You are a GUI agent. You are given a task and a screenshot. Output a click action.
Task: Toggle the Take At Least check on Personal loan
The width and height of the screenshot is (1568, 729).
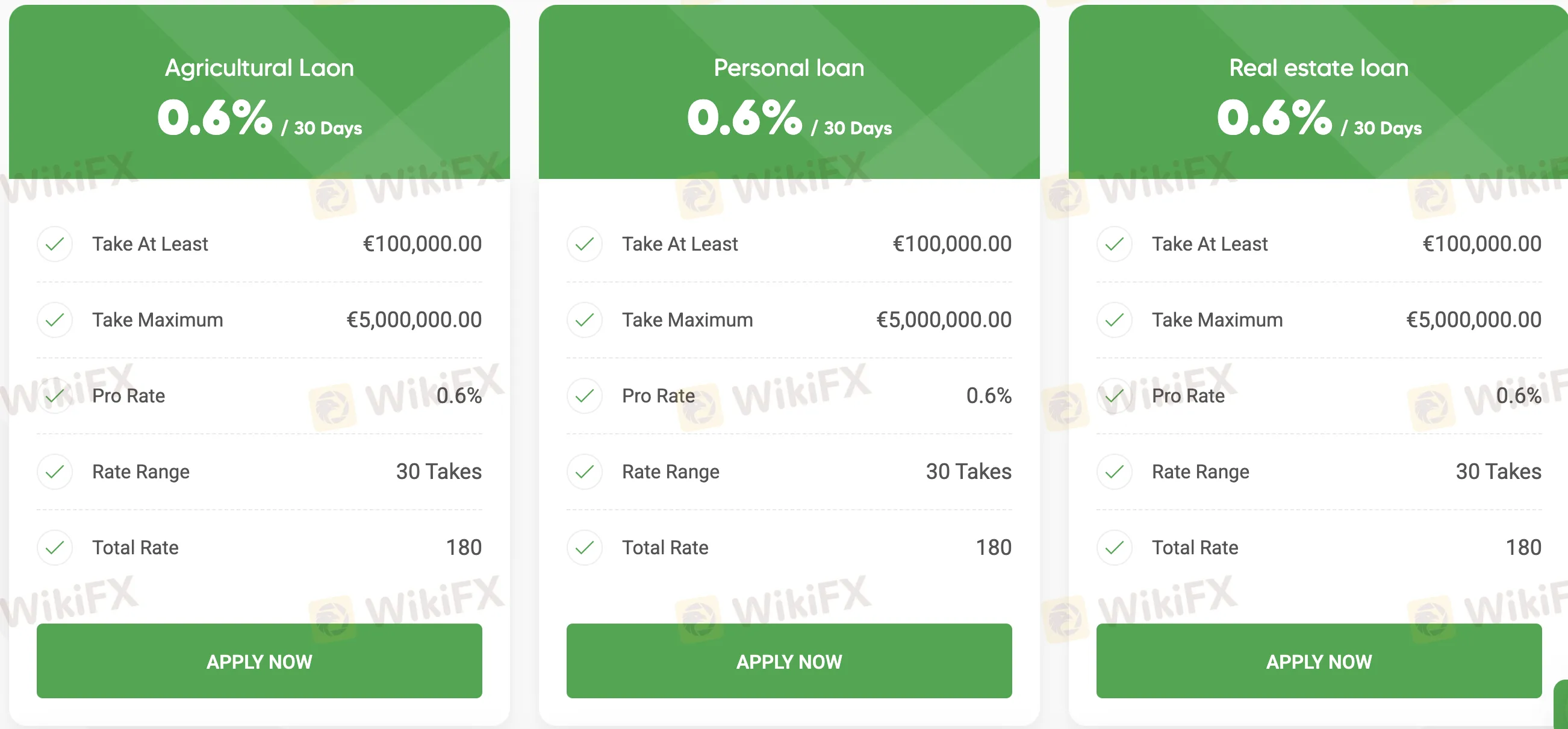[x=584, y=243]
